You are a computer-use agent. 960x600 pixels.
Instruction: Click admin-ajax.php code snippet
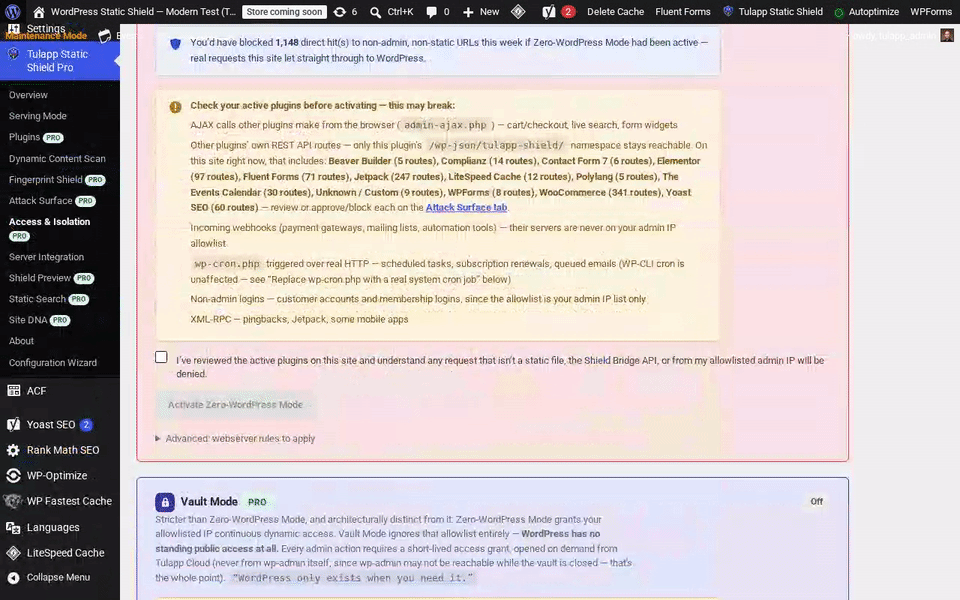coord(445,125)
